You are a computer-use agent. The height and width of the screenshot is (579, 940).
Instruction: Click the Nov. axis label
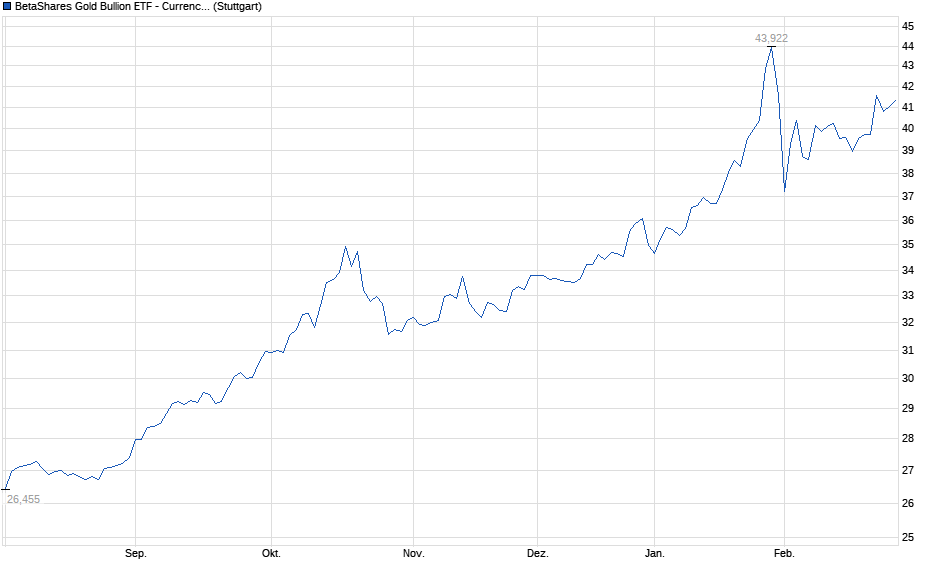click(413, 551)
